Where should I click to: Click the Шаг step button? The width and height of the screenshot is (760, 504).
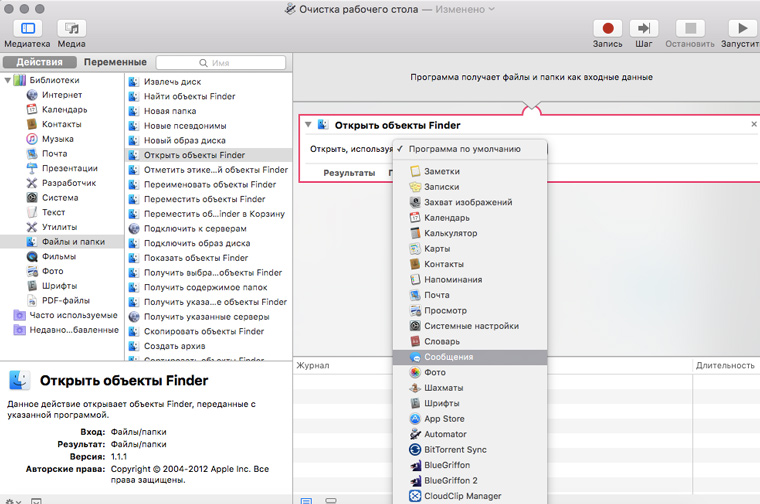point(644,29)
